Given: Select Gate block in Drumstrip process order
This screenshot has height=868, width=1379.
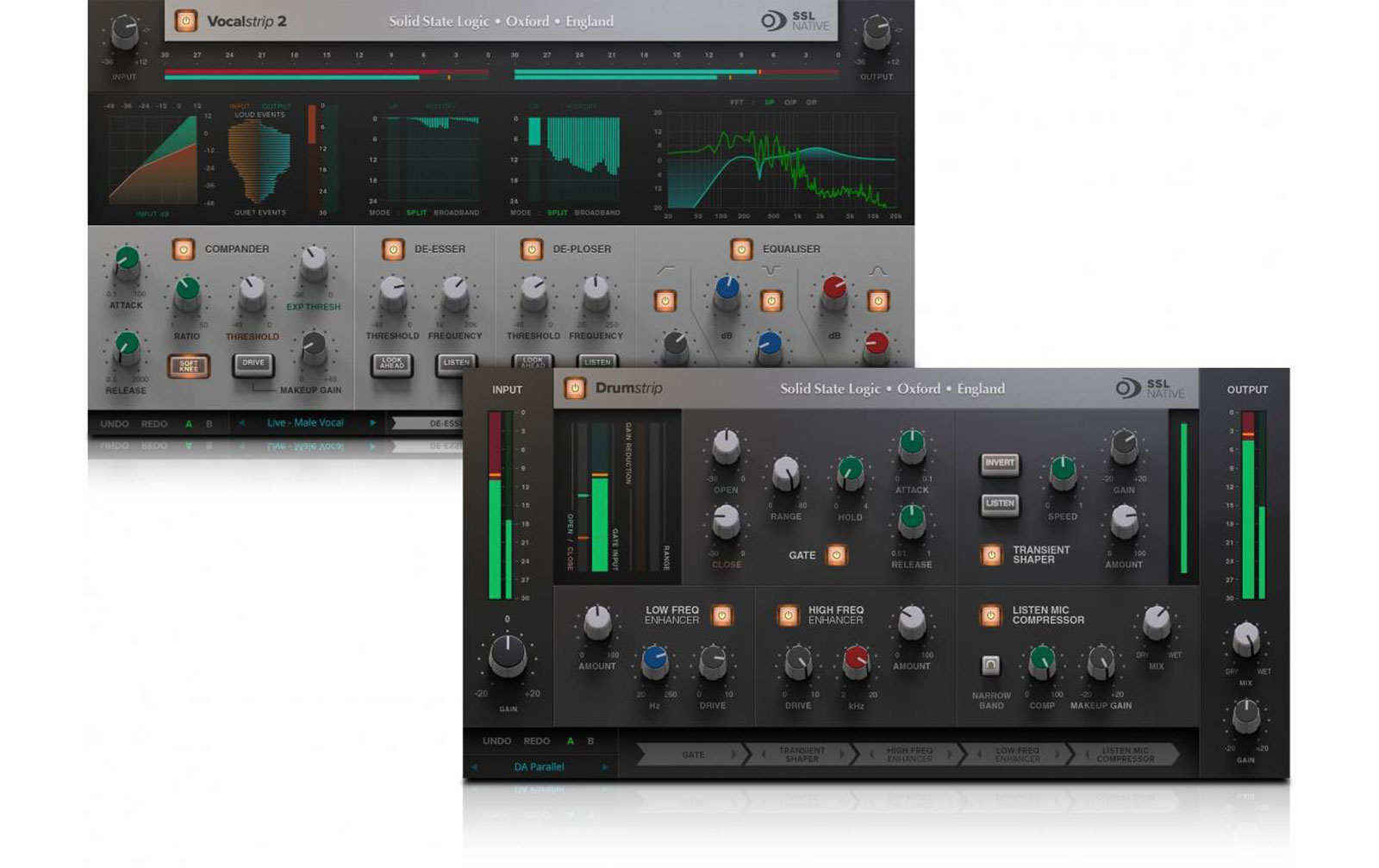Looking at the screenshot, I should pos(693,754).
